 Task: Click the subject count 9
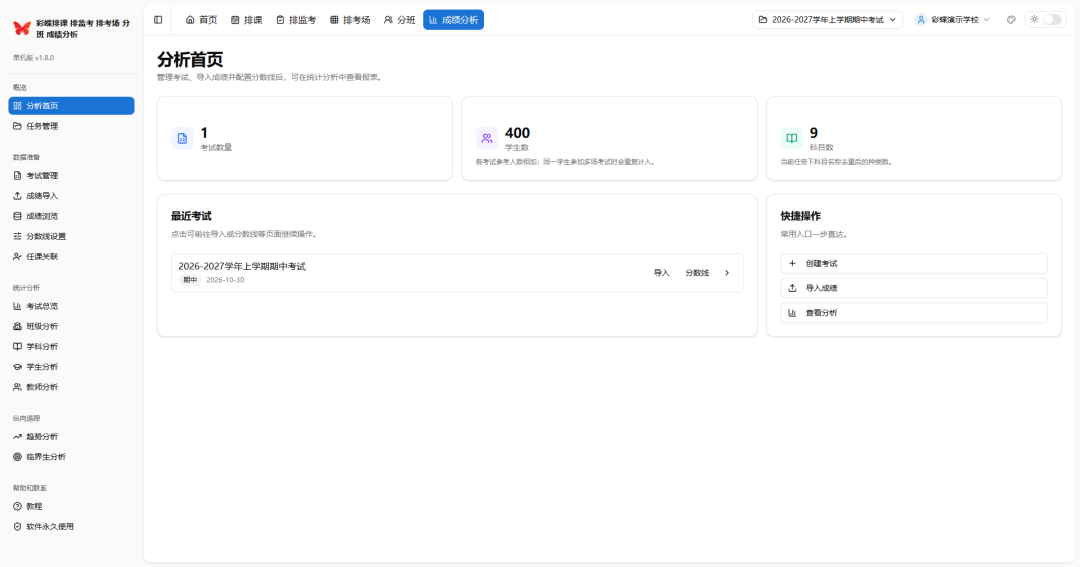[x=813, y=133]
